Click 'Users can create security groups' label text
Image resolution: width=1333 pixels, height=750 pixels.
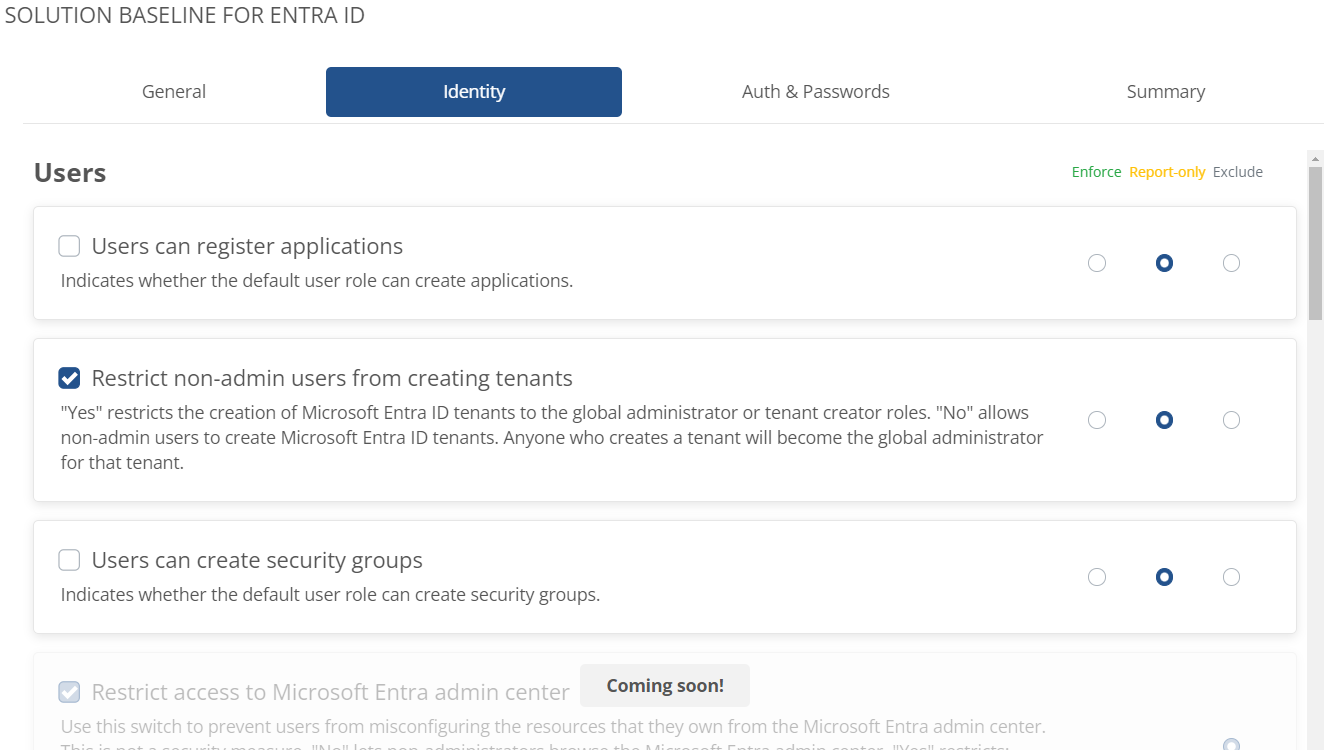pyautogui.click(x=257, y=560)
